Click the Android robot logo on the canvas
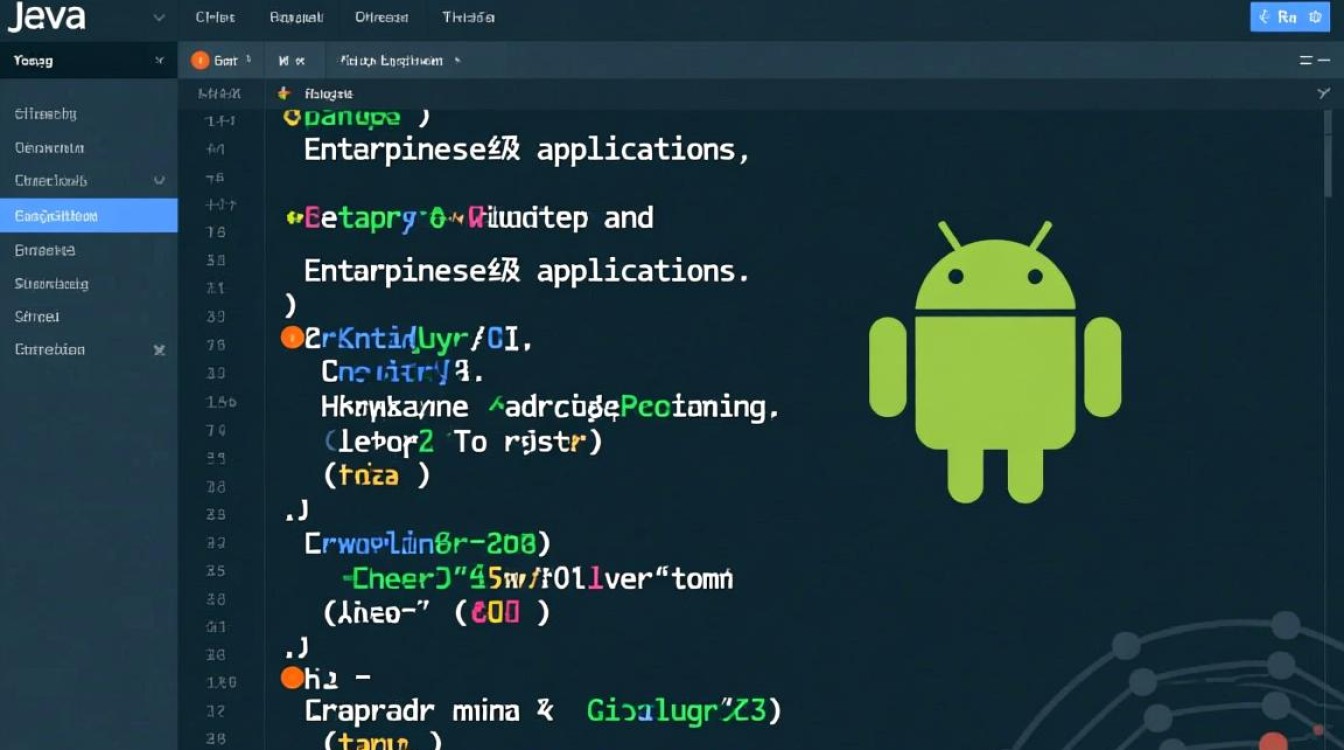Screen dimensions: 1344x750 pos(1000,360)
